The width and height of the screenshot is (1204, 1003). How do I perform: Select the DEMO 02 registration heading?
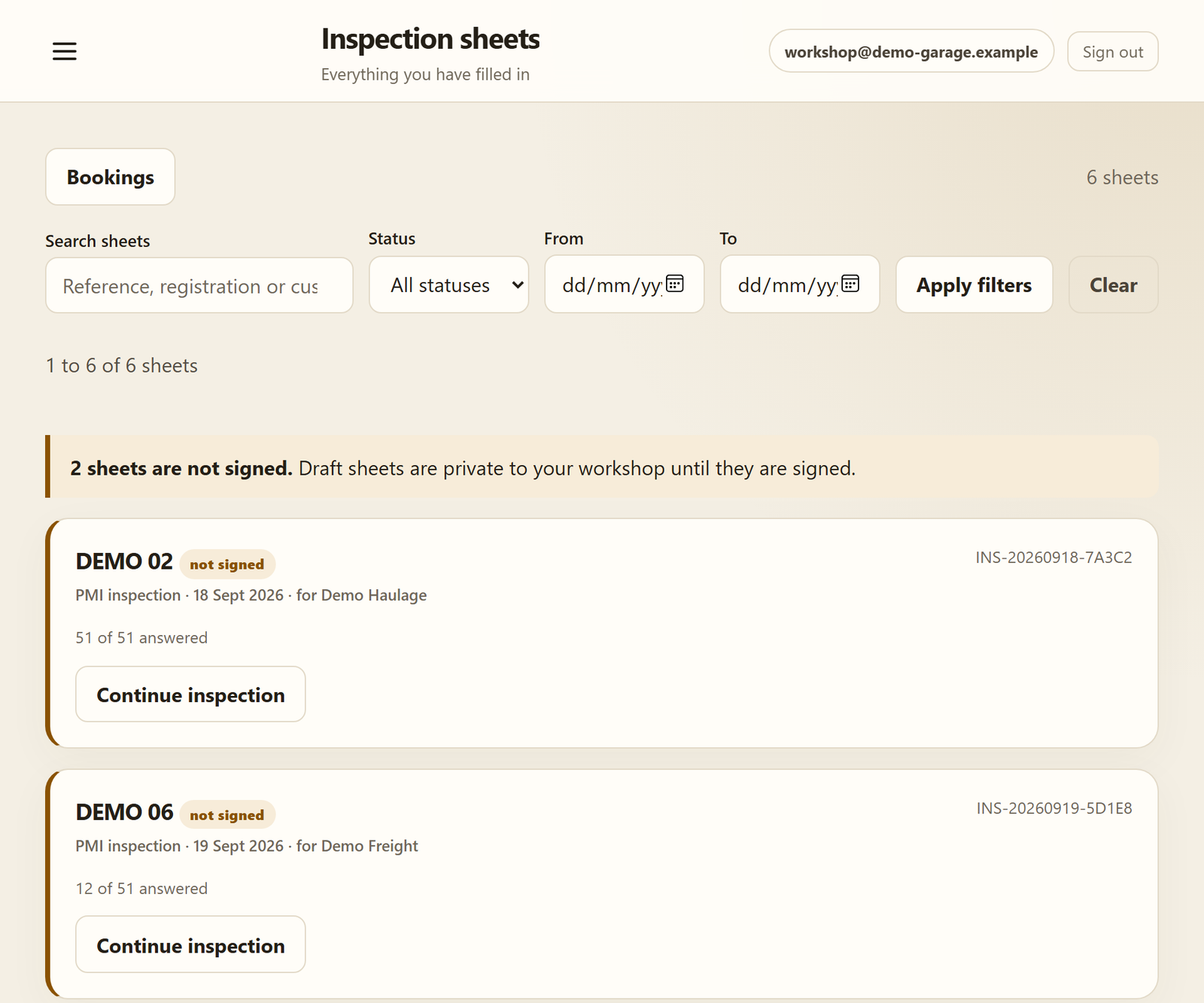[124, 561]
